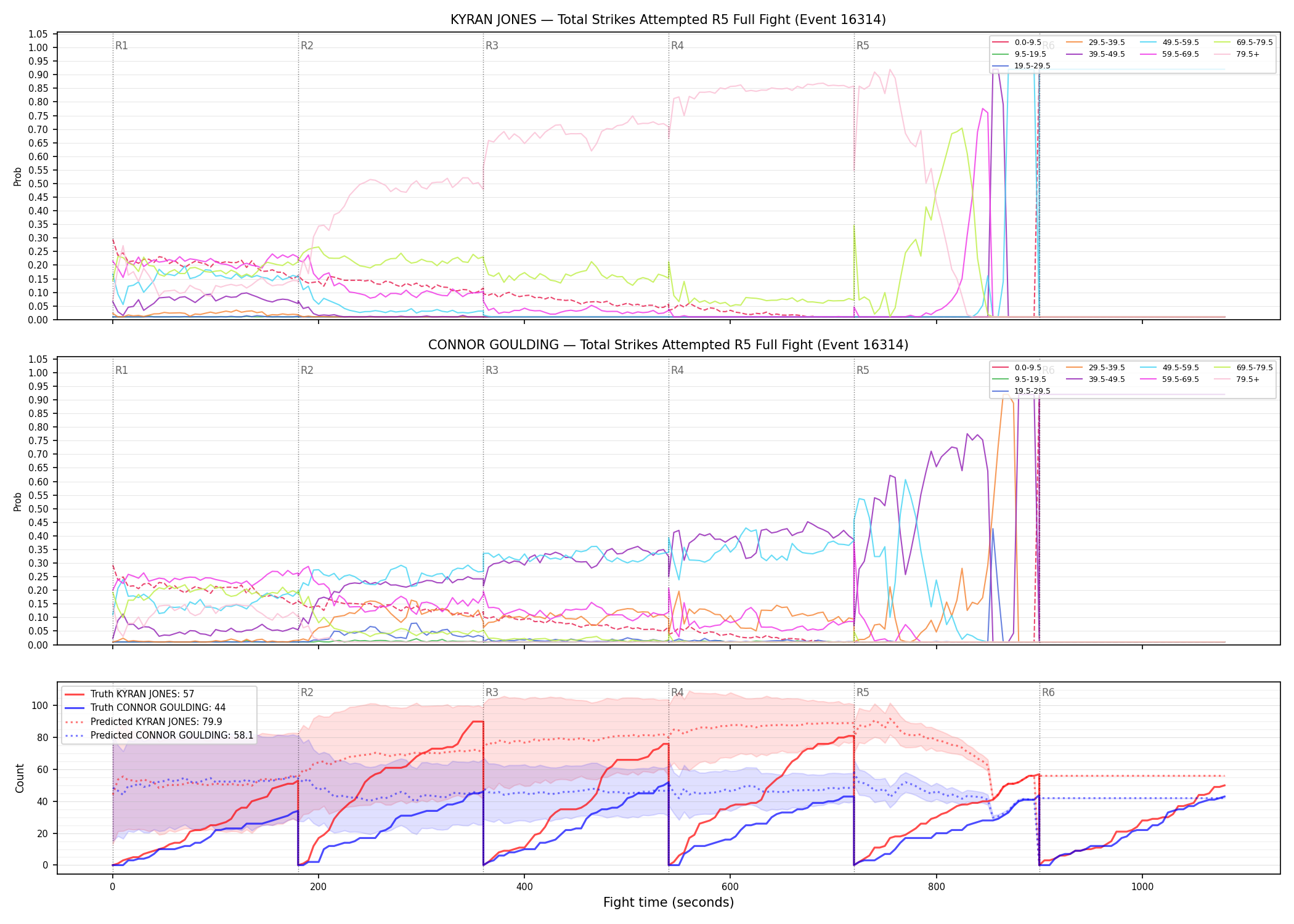Click the 100 tick label on the Count axis
This screenshot has height=924, width=1294.
pos(40,706)
